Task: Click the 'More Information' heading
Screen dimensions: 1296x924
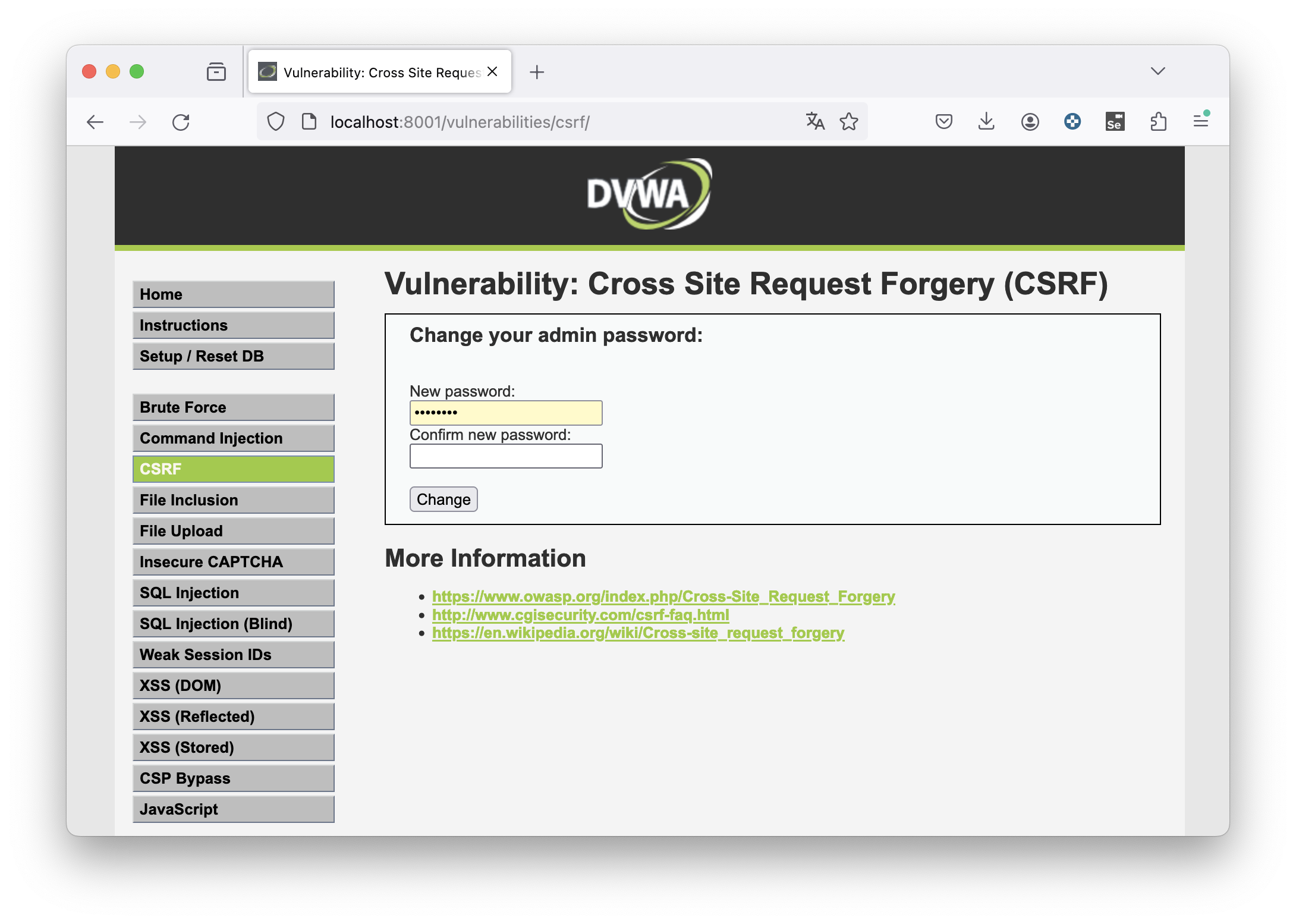Action: click(486, 558)
